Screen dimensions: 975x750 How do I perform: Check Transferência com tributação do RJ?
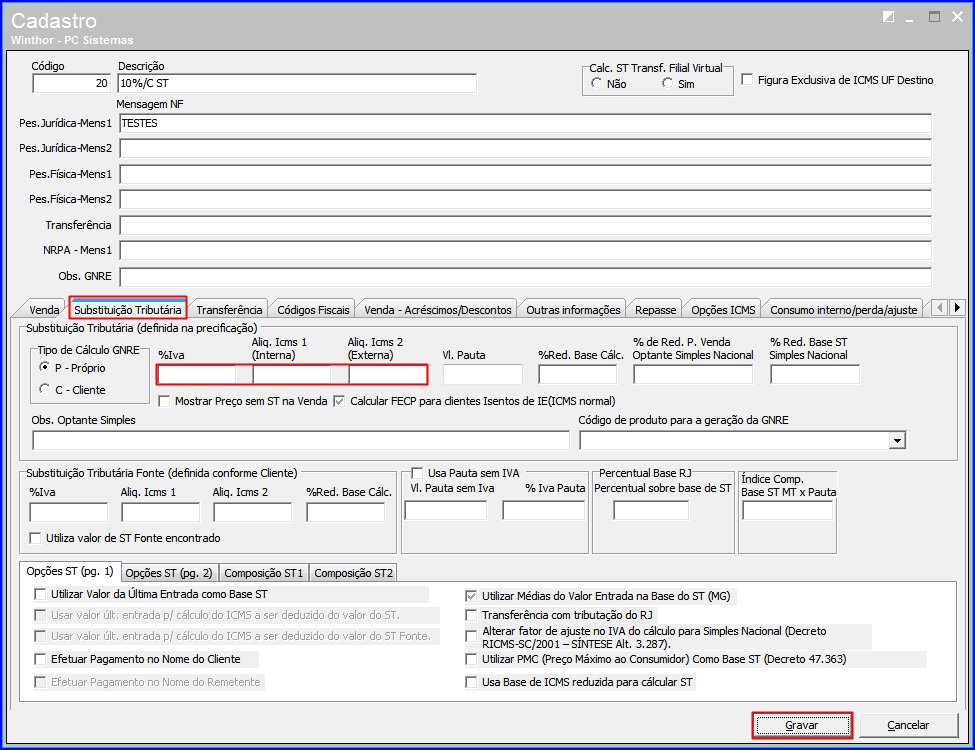click(x=471, y=615)
